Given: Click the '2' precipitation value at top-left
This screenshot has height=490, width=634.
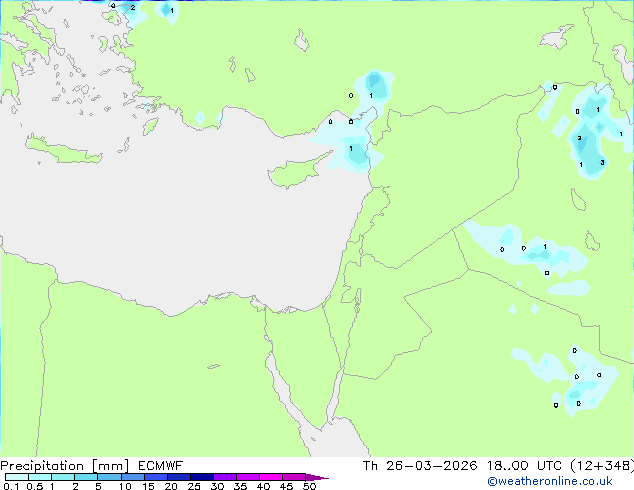Looking at the screenshot, I should click(x=133, y=8).
